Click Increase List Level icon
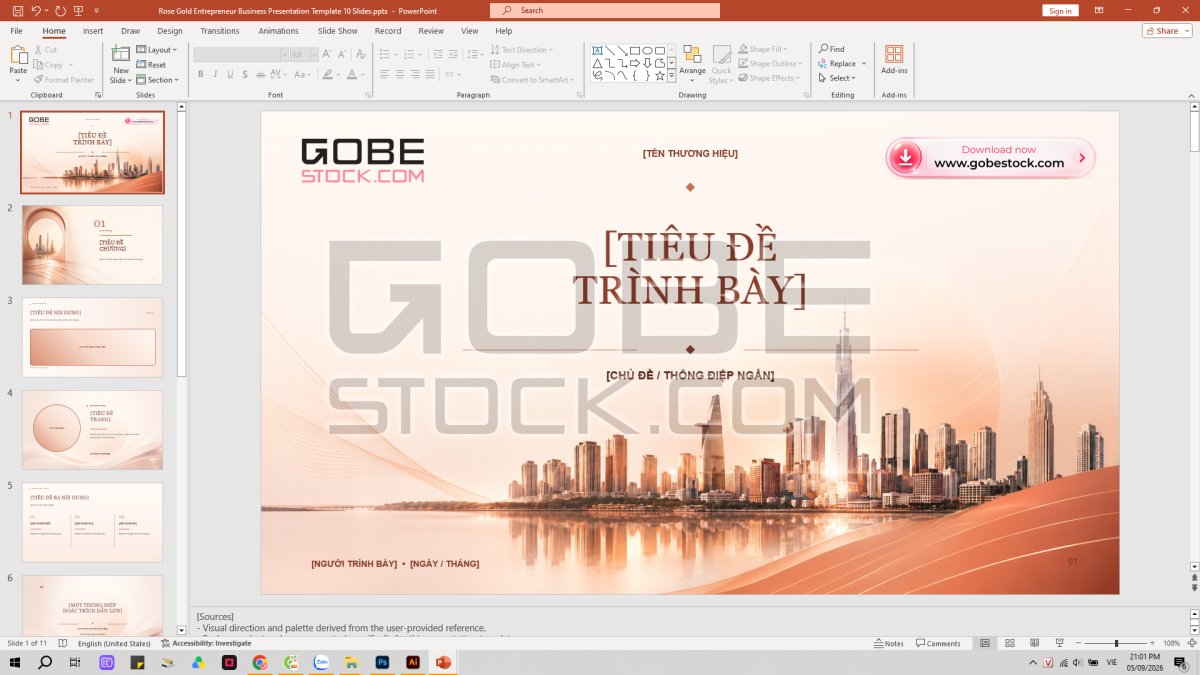The height and width of the screenshot is (675, 1200). (451, 55)
